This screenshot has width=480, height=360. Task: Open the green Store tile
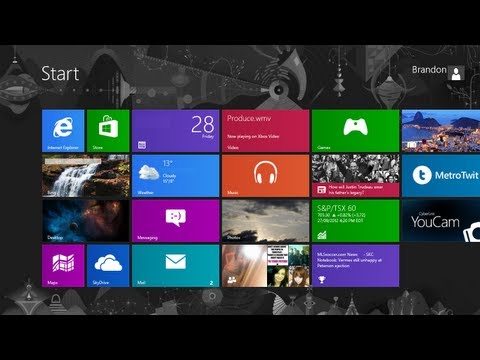point(108,131)
